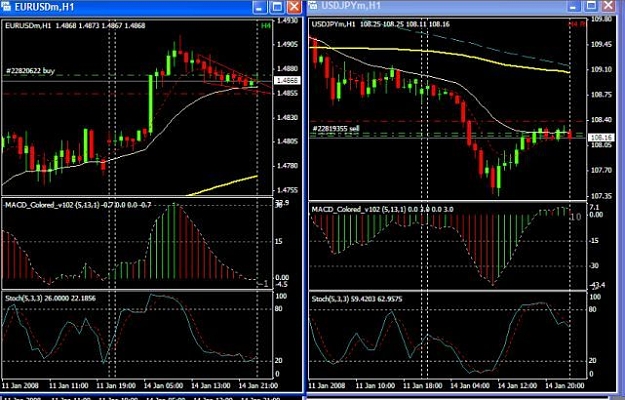Click the 14 Jan 05:00 time label in EURUSD chart
This screenshot has height=400, width=625.
click(x=163, y=386)
